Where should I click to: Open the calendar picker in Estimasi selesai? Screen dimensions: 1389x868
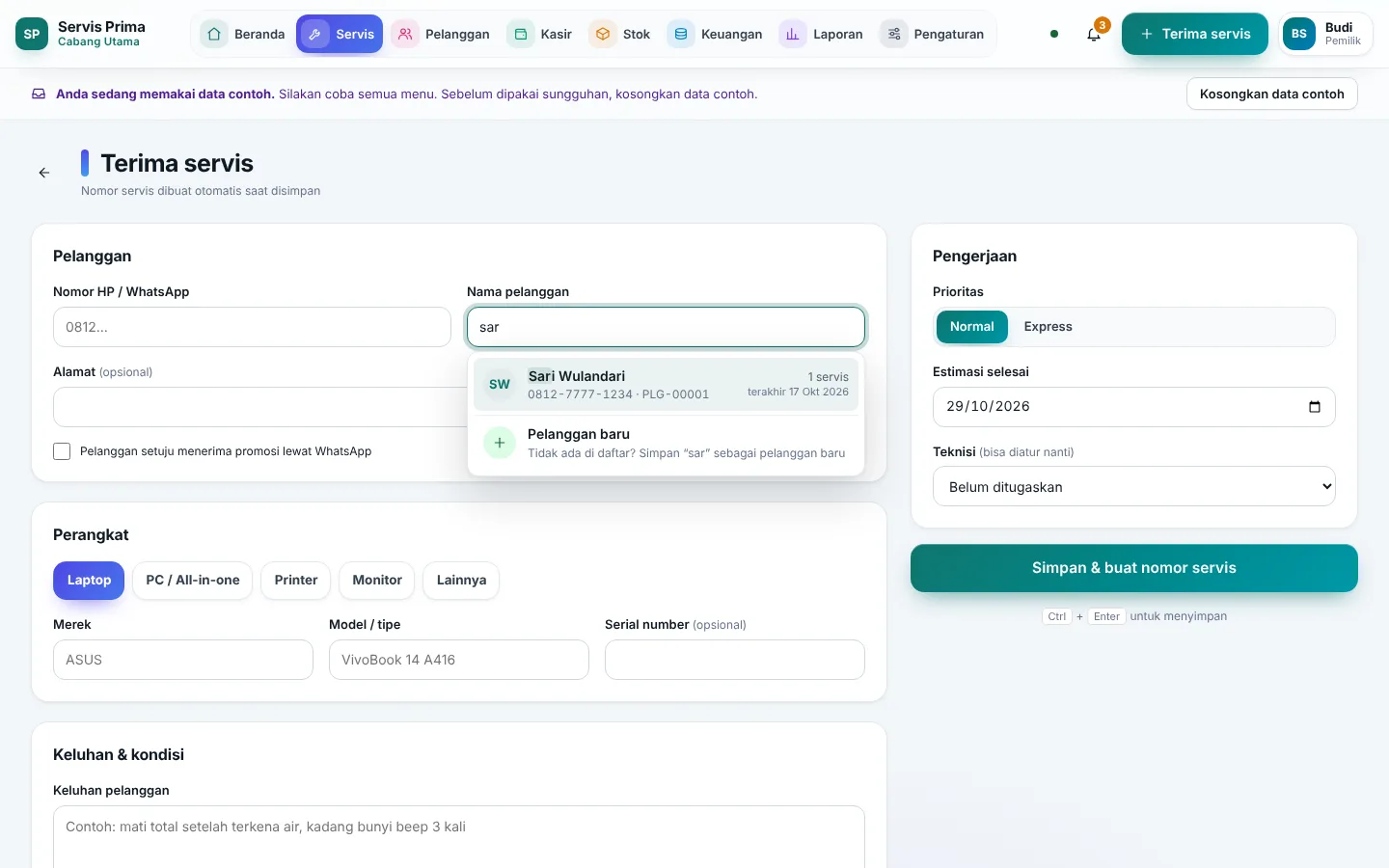pos(1314,407)
